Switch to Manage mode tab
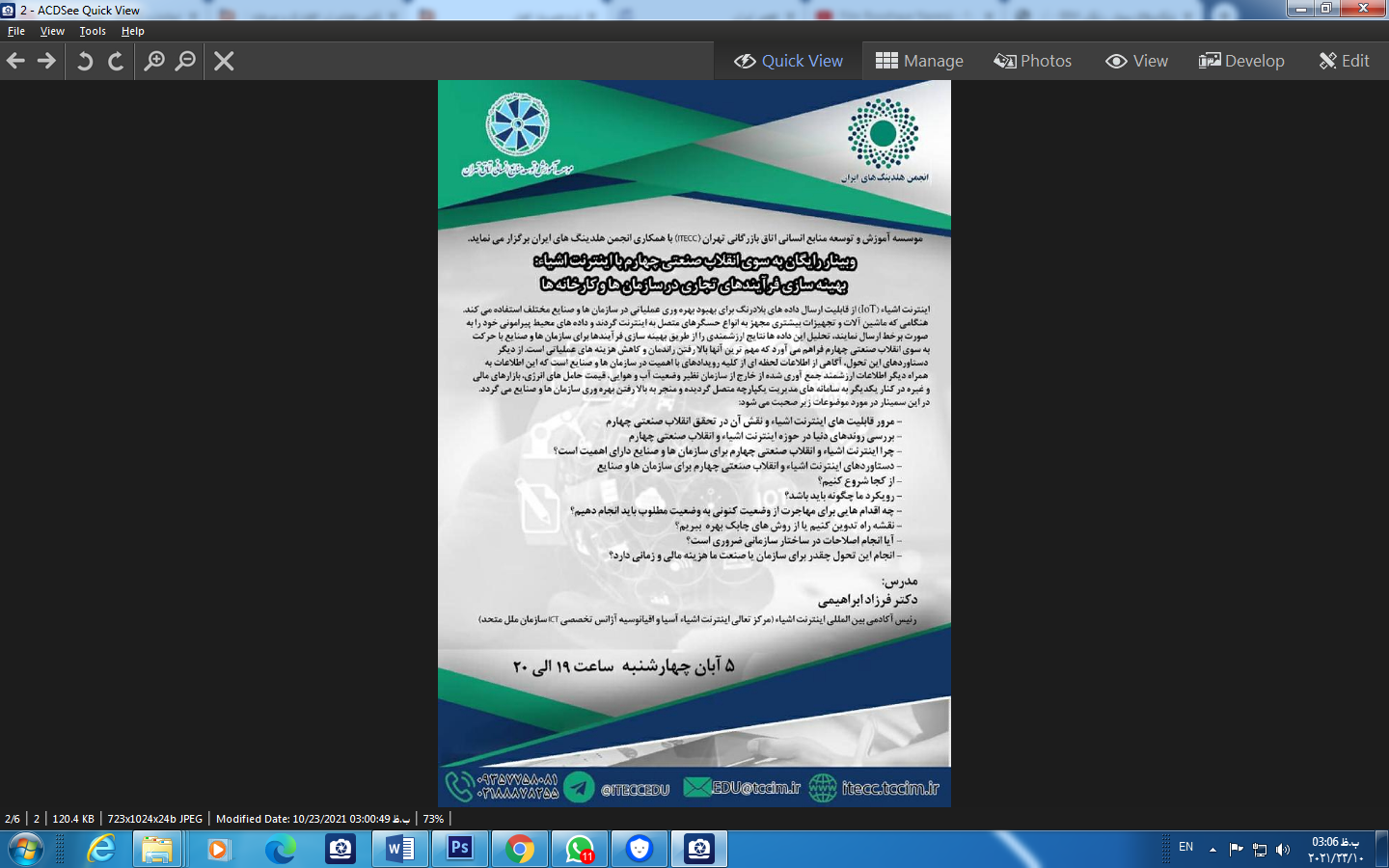This screenshot has height=868, width=1389. tap(919, 61)
